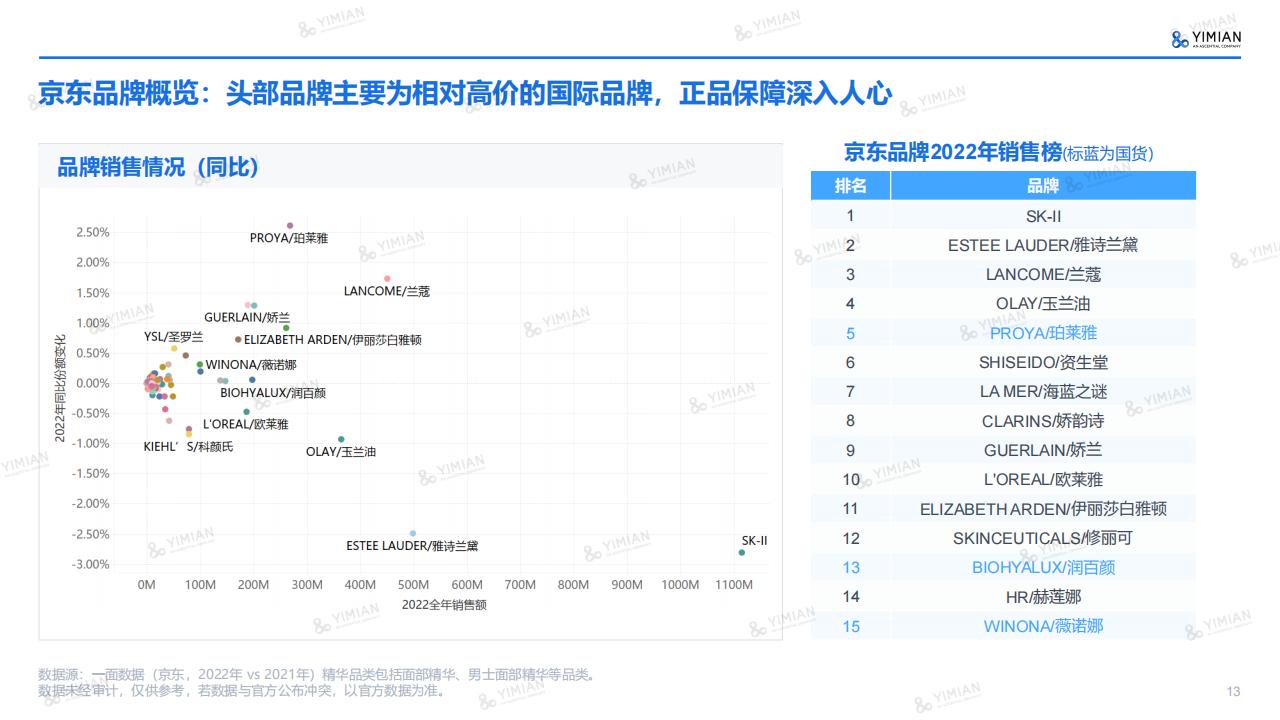Click the table title 京东品牌2022年销售榜

click(952, 152)
